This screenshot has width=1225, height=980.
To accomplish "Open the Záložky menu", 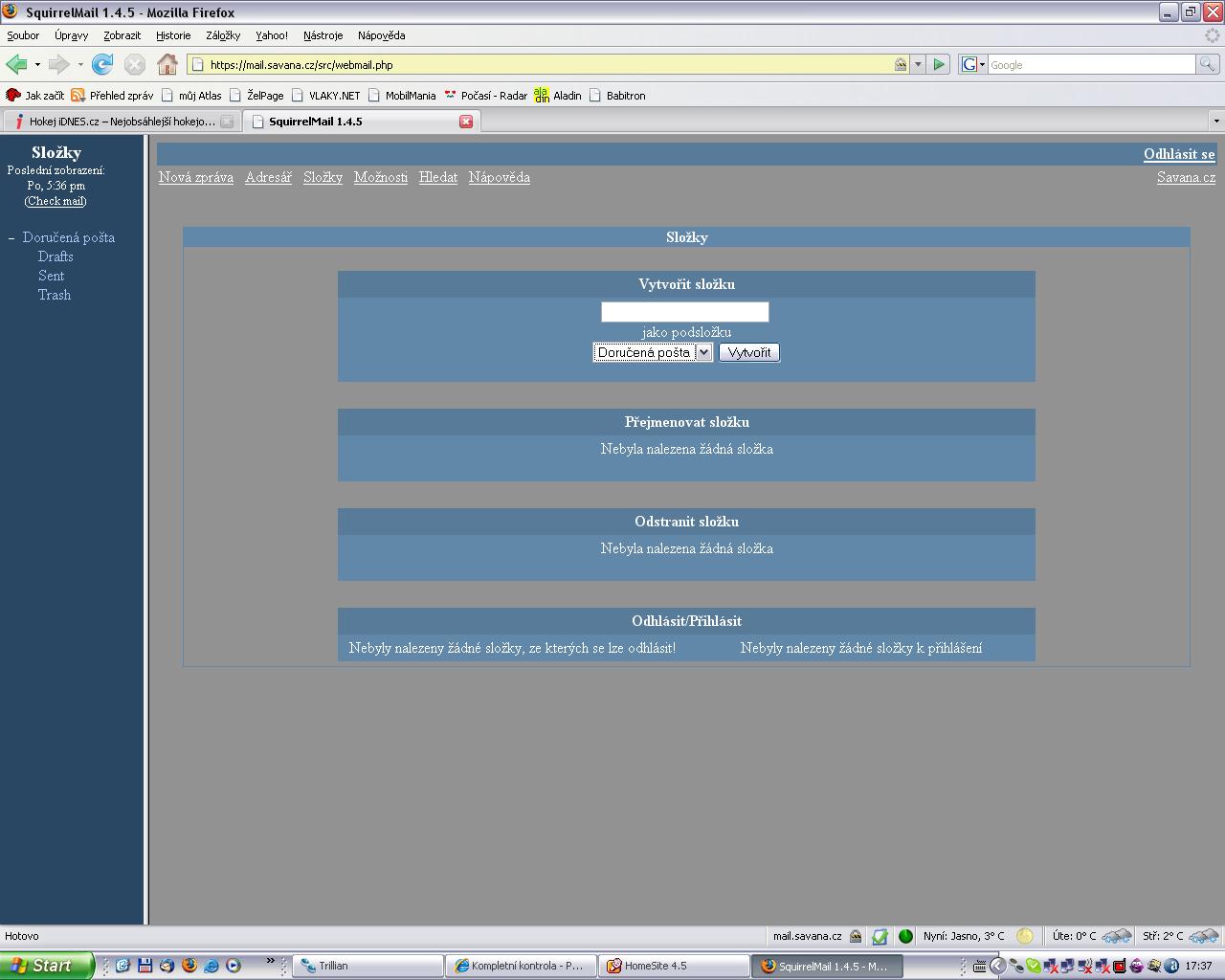I will coord(223,35).
